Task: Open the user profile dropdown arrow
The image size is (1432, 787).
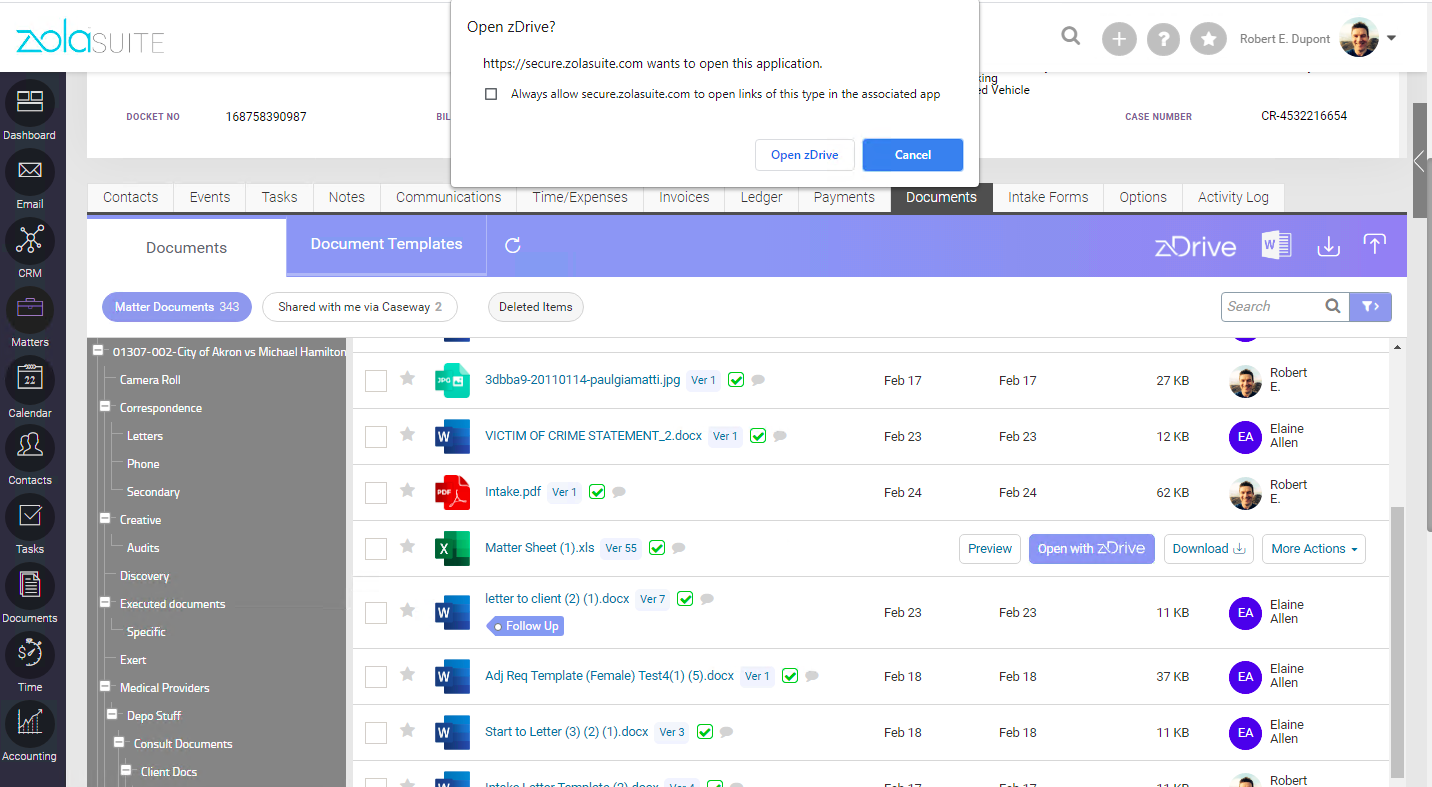Action: click(x=1391, y=39)
